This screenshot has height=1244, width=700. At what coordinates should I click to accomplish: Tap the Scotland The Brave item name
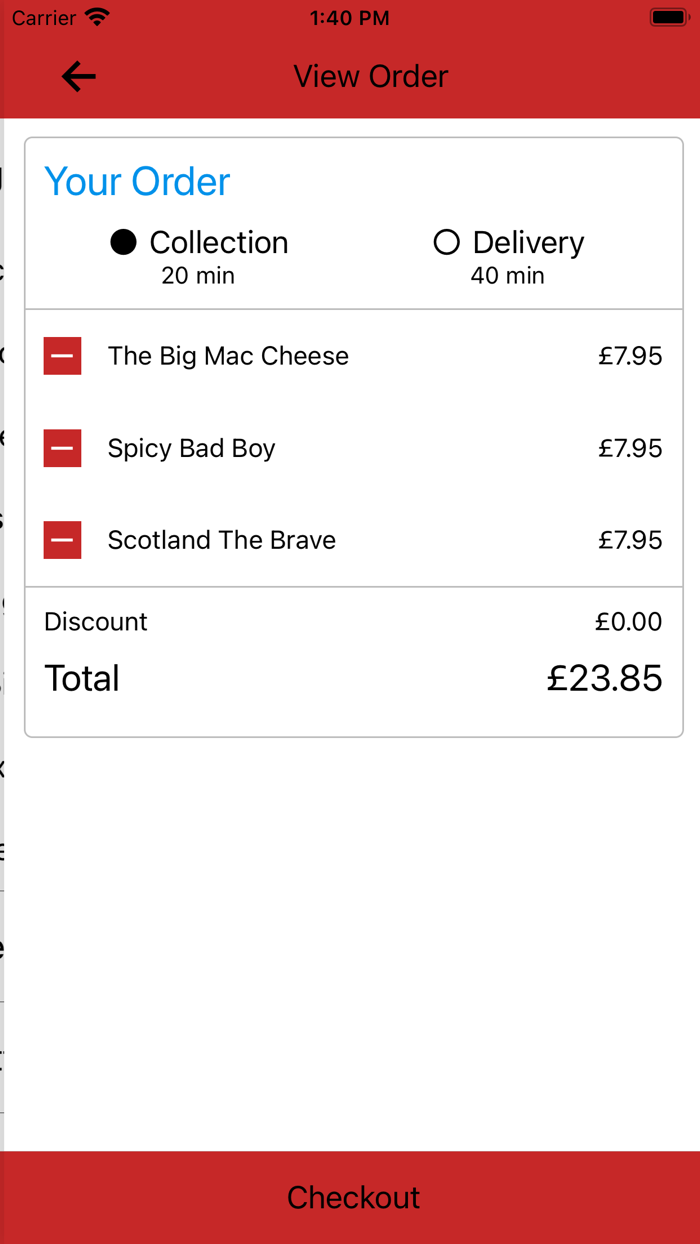pyautogui.click(x=221, y=540)
